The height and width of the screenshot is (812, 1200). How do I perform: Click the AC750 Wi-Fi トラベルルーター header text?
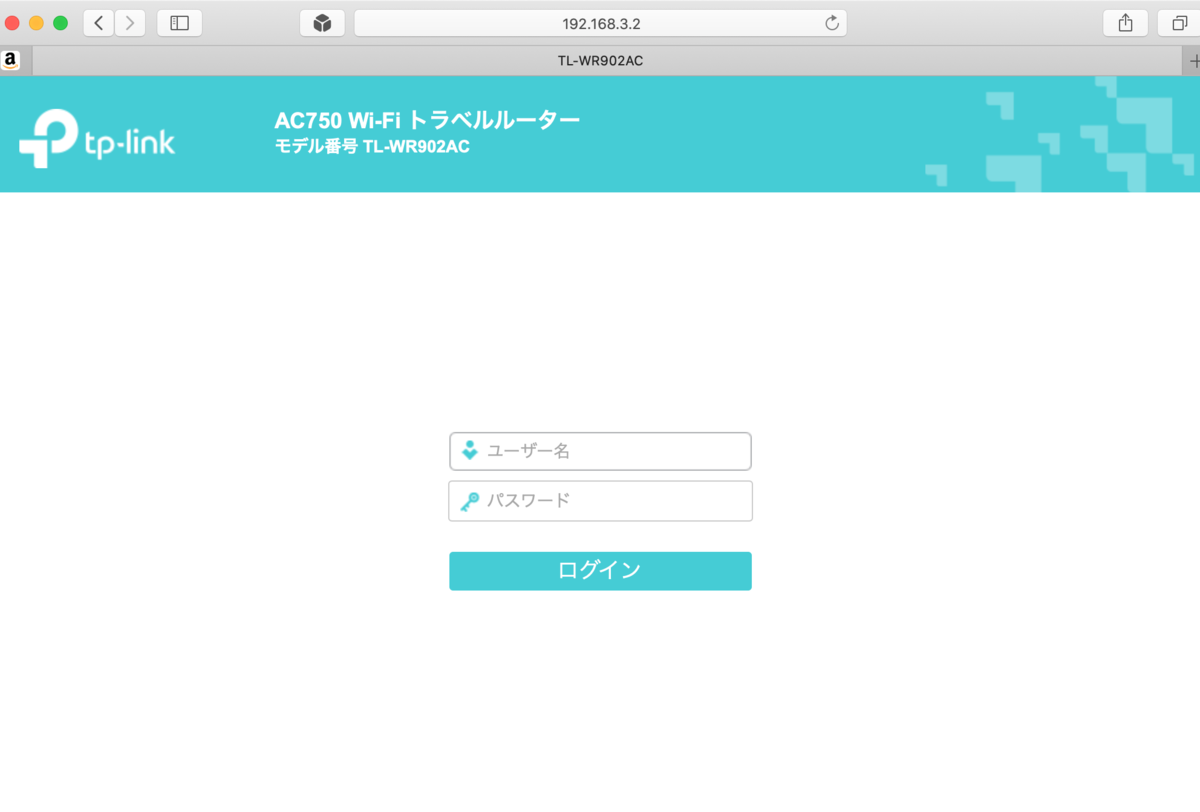coord(428,118)
